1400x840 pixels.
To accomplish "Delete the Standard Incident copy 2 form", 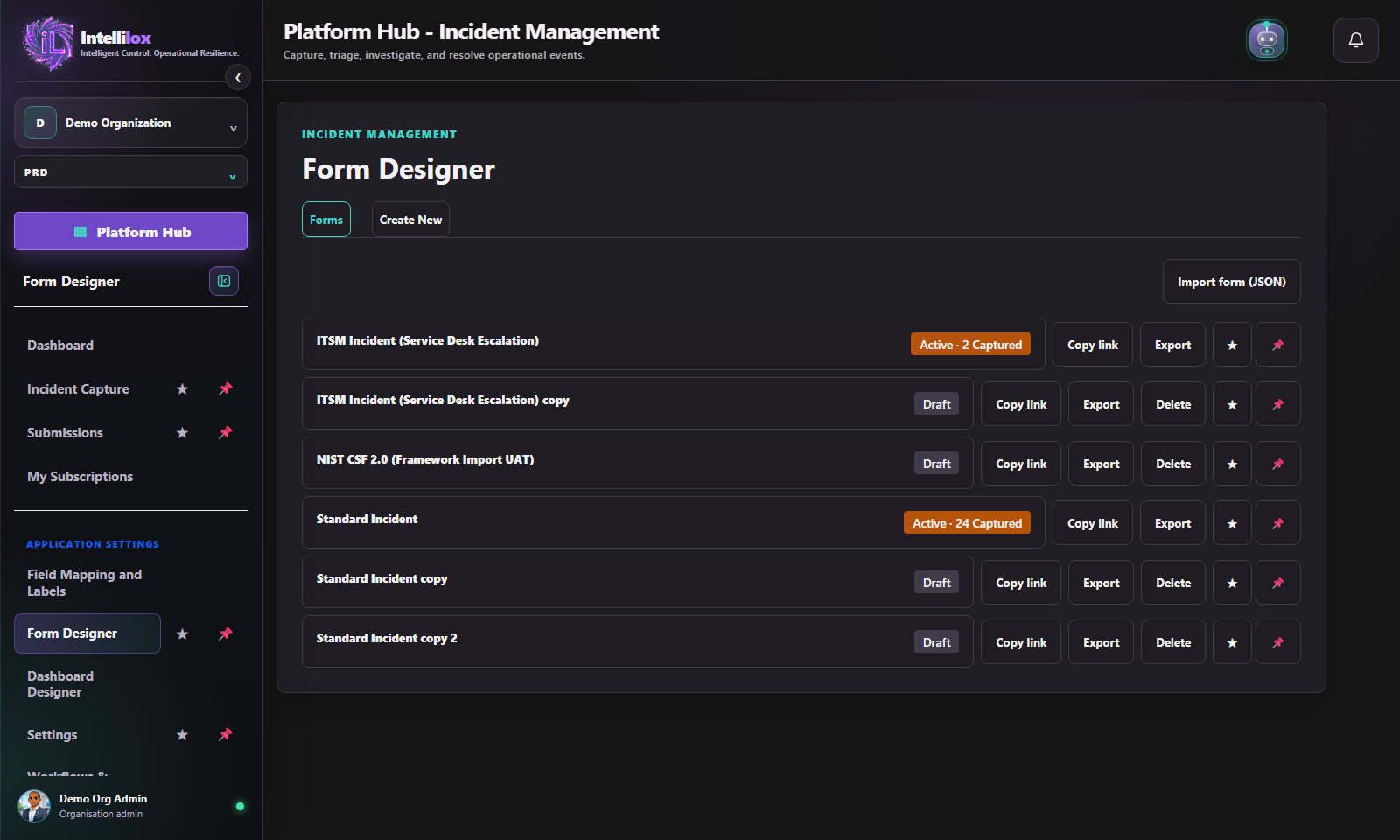I will click(x=1173, y=642).
